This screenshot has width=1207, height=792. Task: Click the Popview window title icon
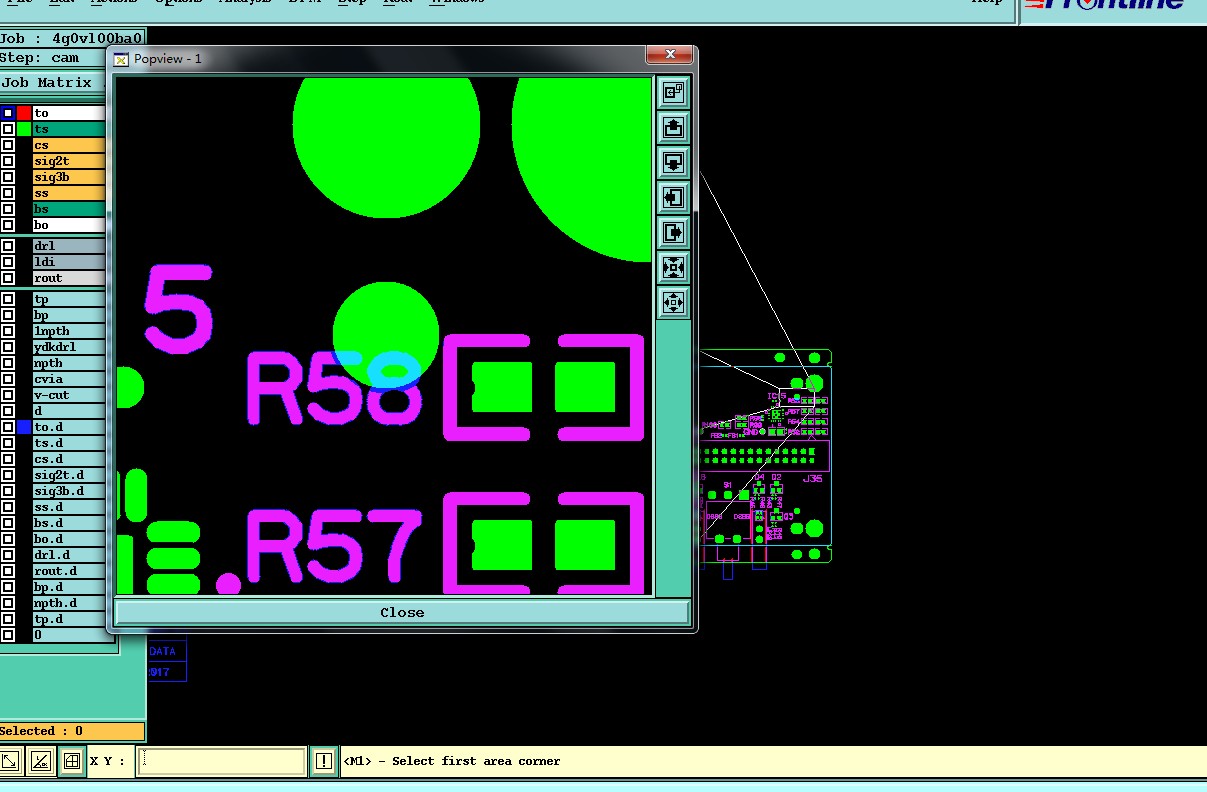[x=121, y=59]
